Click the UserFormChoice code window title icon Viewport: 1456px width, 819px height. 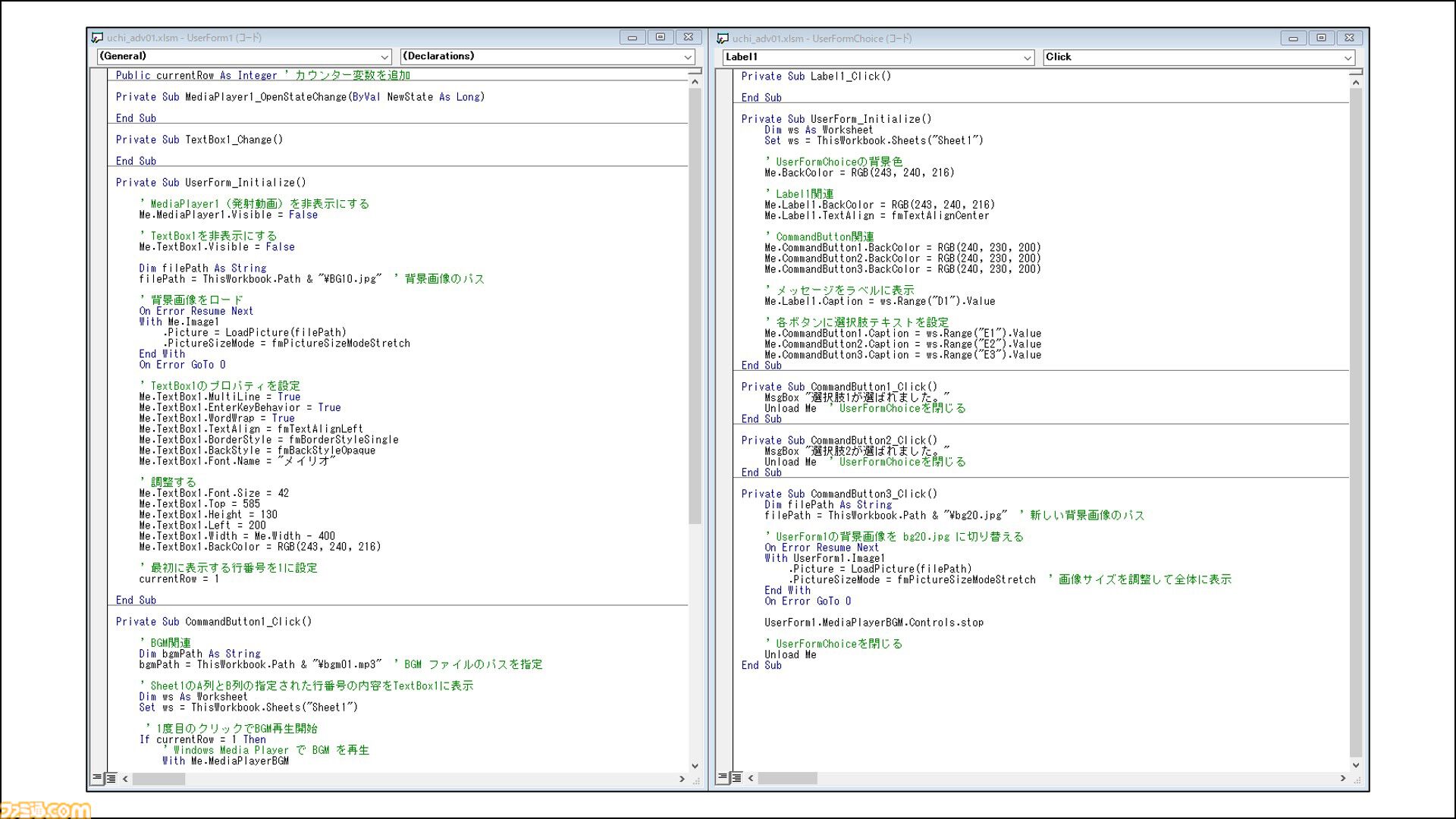pos(723,38)
